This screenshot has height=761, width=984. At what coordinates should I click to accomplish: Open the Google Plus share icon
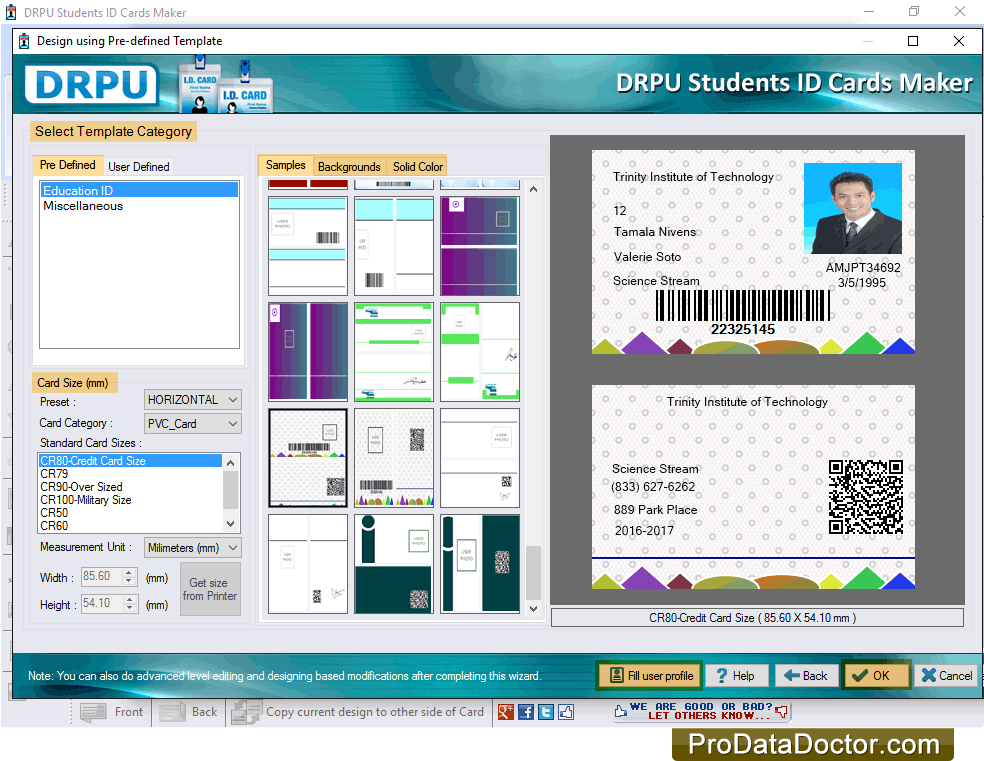(x=506, y=712)
